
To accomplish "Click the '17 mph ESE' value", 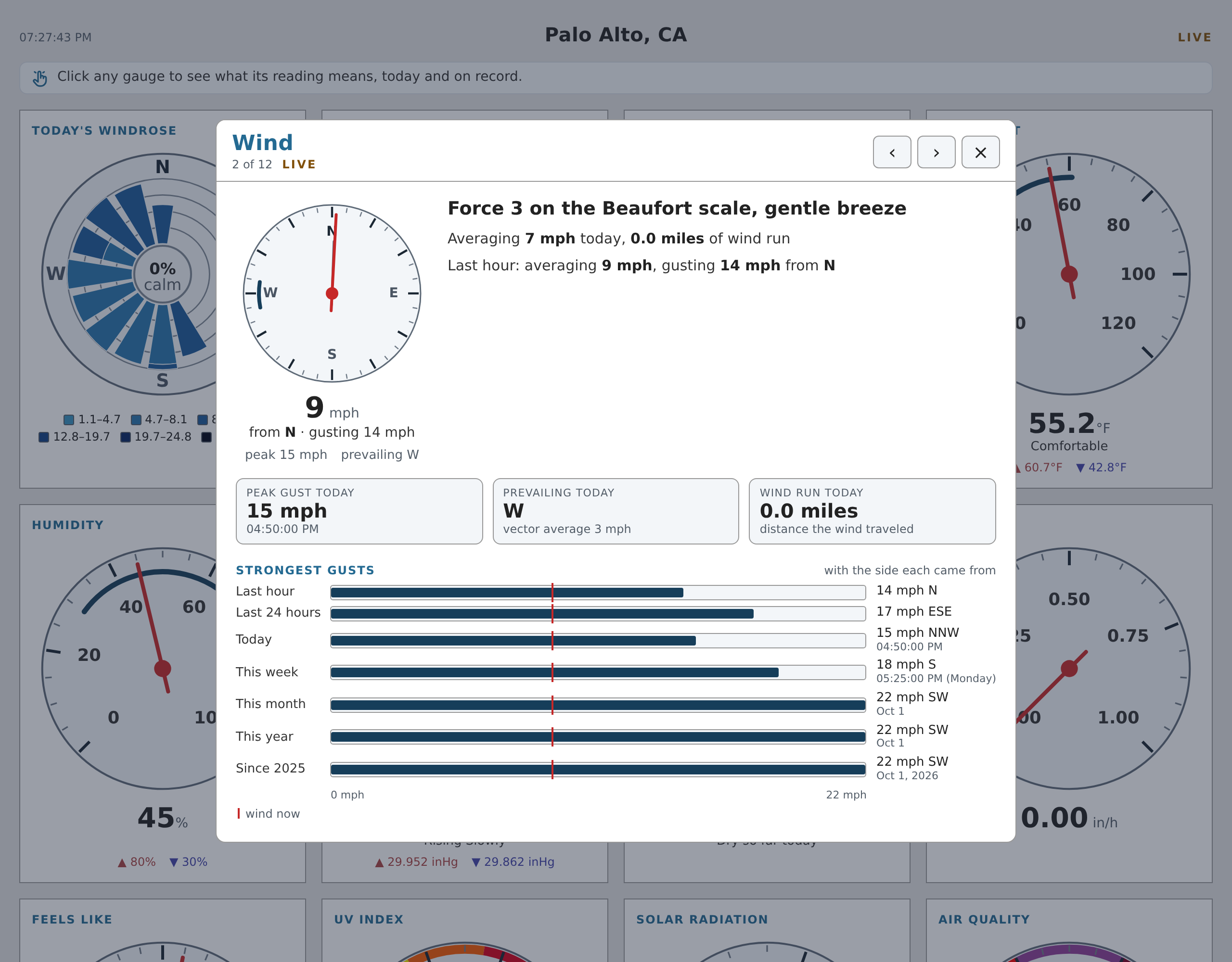I will 914,611.
